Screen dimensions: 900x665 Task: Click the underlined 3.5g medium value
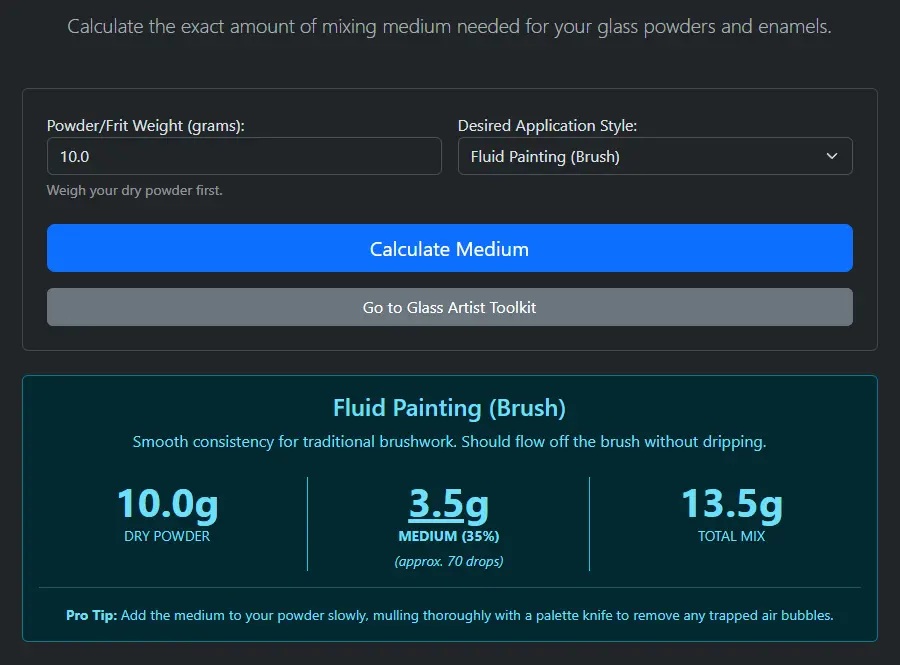coord(450,507)
